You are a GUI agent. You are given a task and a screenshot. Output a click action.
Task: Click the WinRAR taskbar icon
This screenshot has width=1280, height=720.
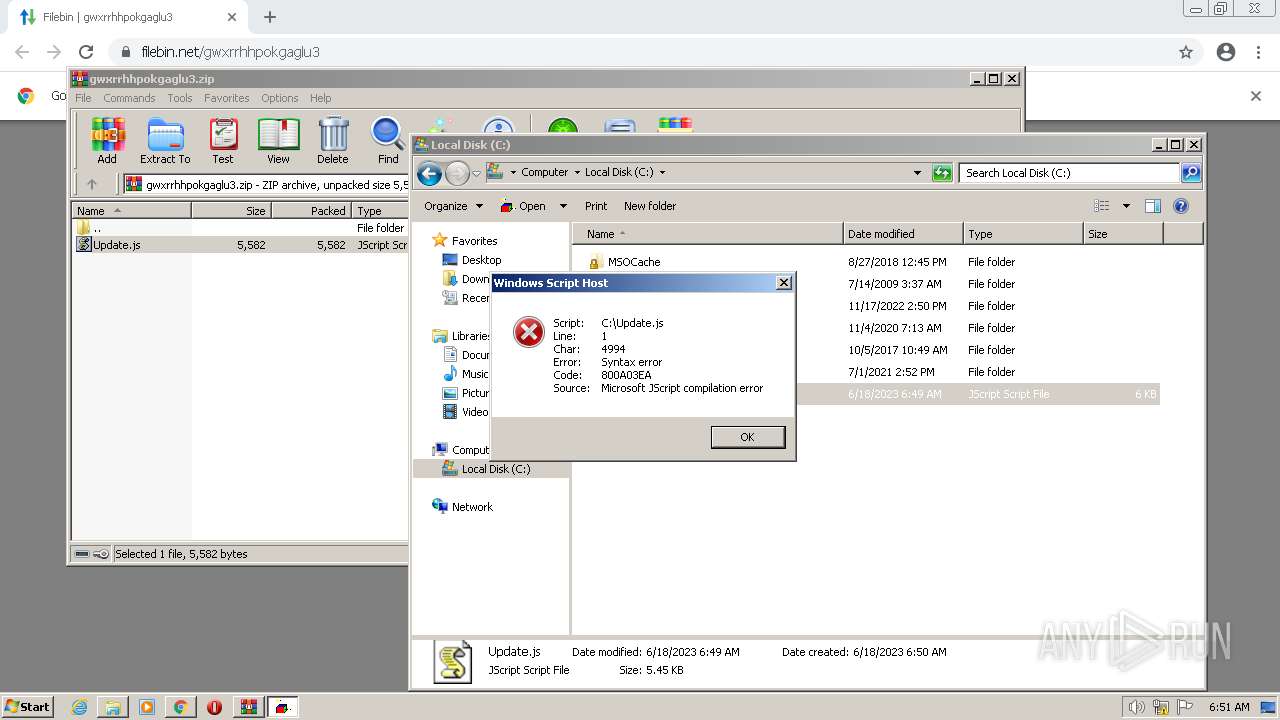coord(248,707)
